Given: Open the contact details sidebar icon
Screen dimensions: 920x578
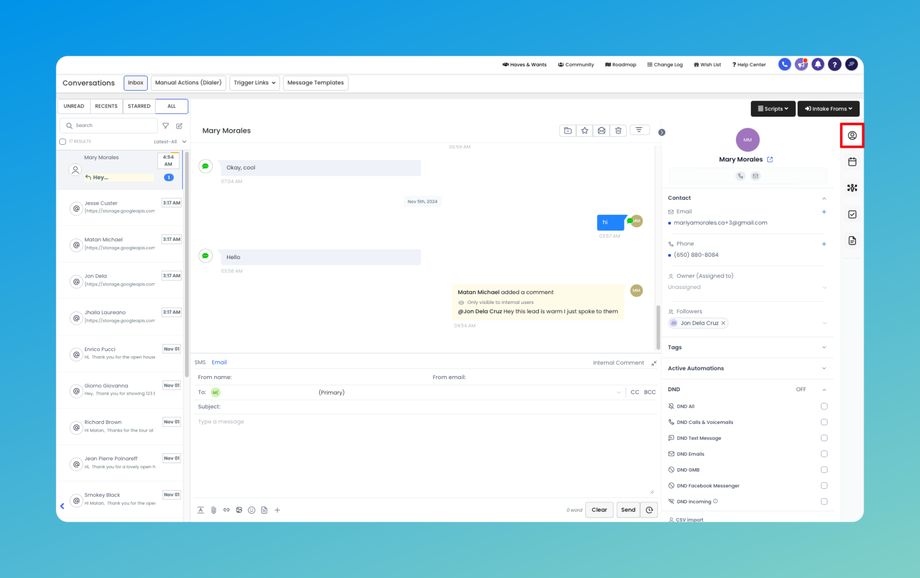Looking at the screenshot, I should (x=852, y=136).
